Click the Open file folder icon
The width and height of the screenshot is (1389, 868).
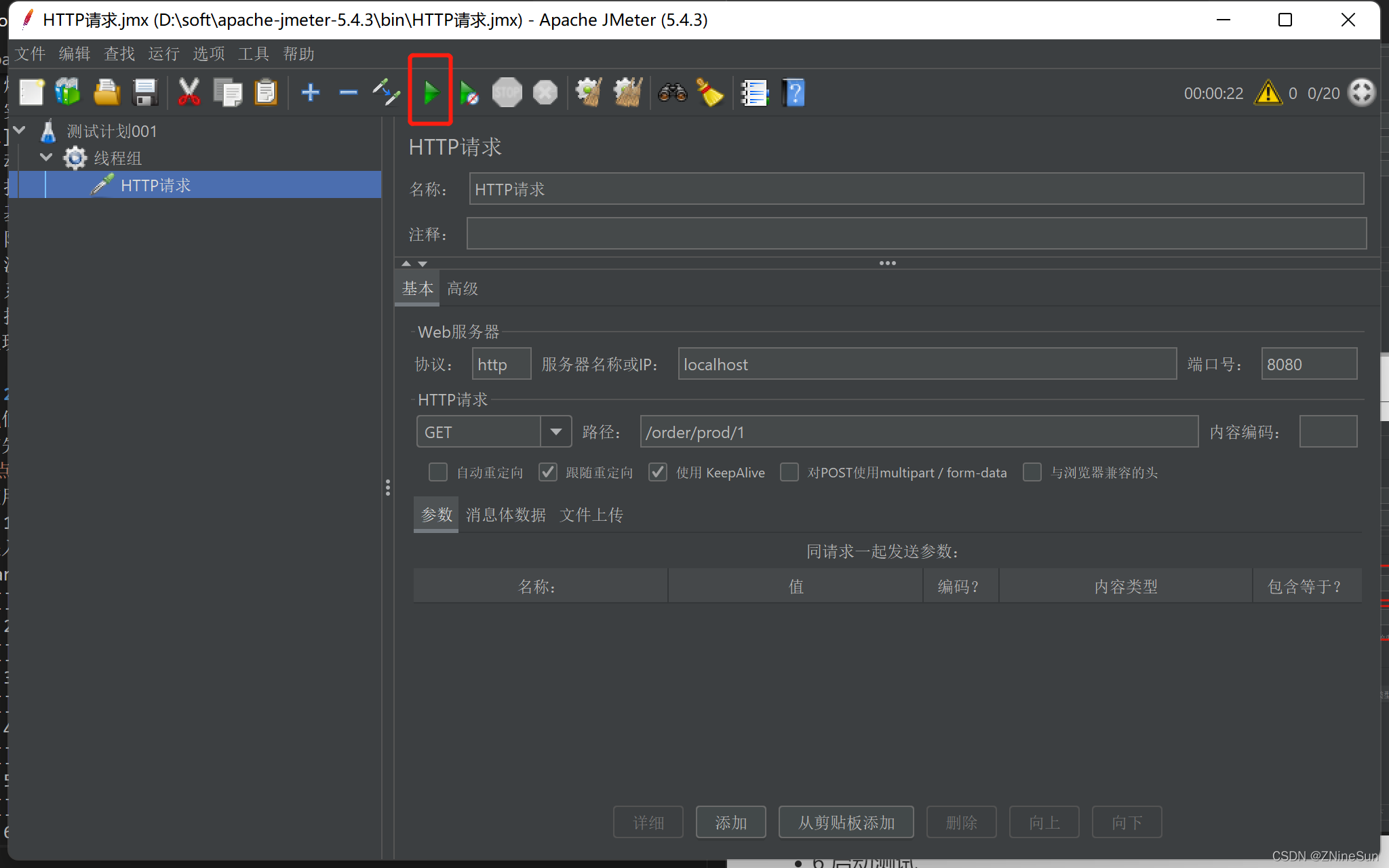pyautogui.click(x=106, y=92)
